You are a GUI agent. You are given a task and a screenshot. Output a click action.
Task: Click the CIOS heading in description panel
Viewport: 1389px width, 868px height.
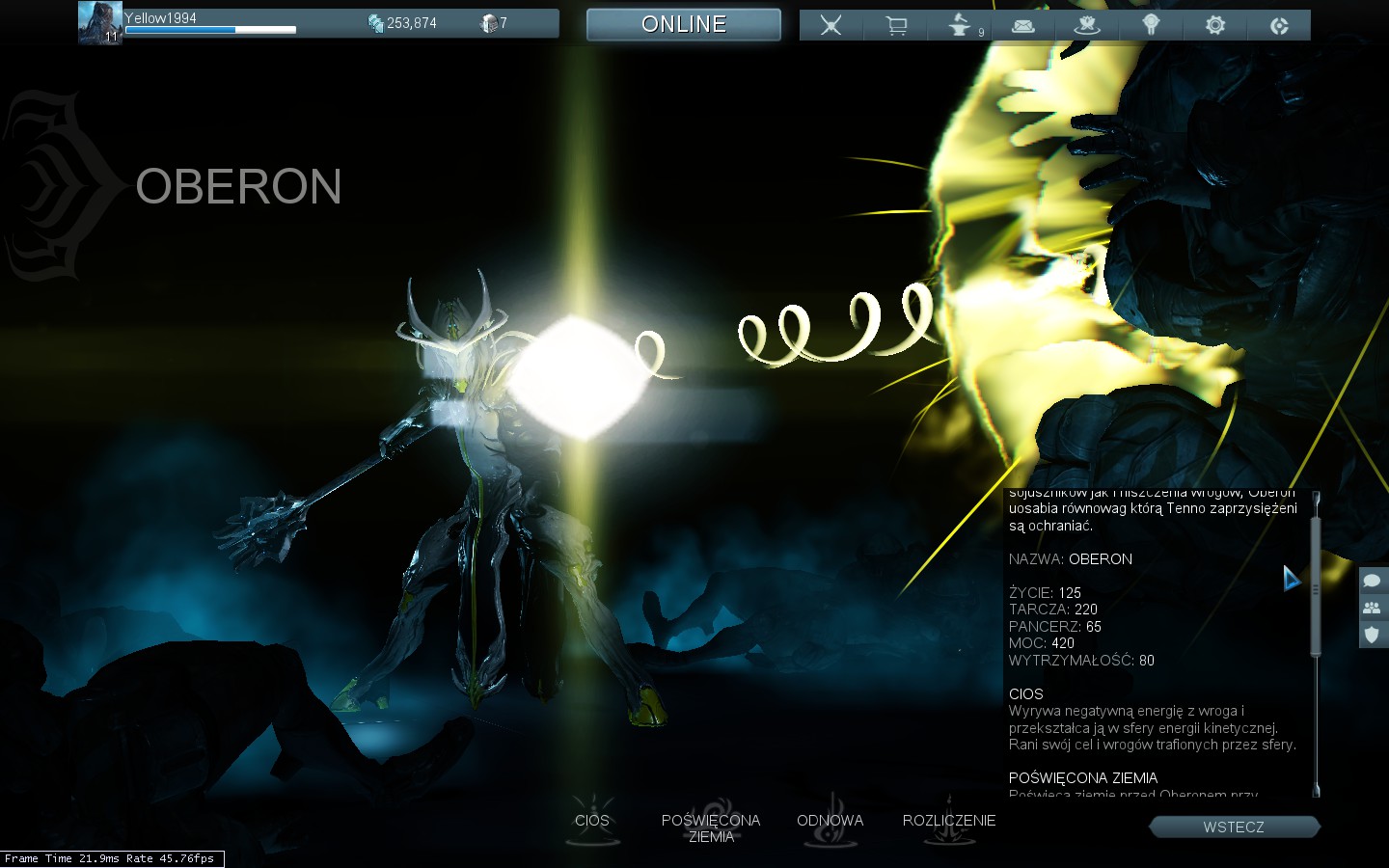click(x=1026, y=694)
